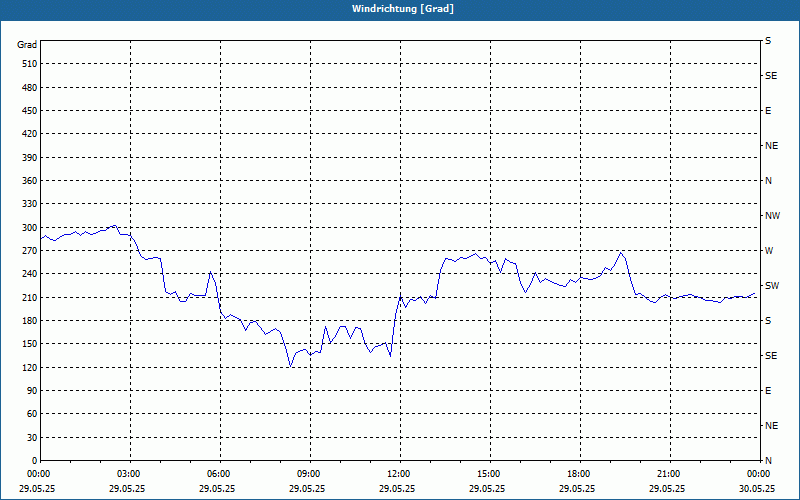Click the 60 degree axis label
The height and width of the screenshot is (500, 800).
click(32, 413)
